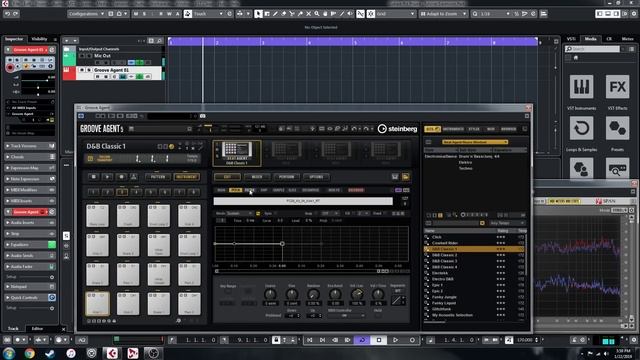The height and width of the screenshot is (360, 640).
Task: Click the Groove Agent play button
Action: tap(107, 177)
